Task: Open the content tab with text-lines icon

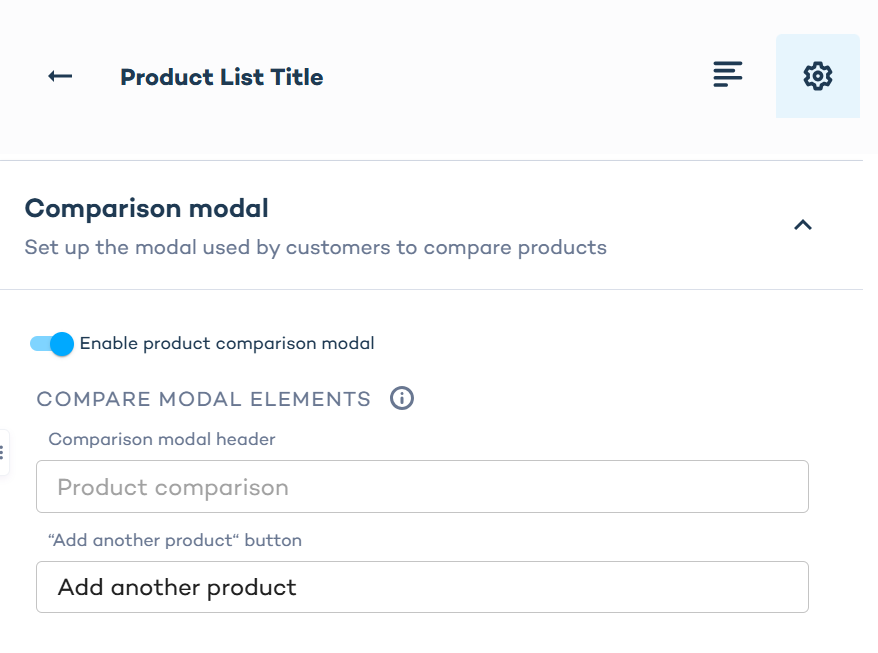Action: (728, 75)
